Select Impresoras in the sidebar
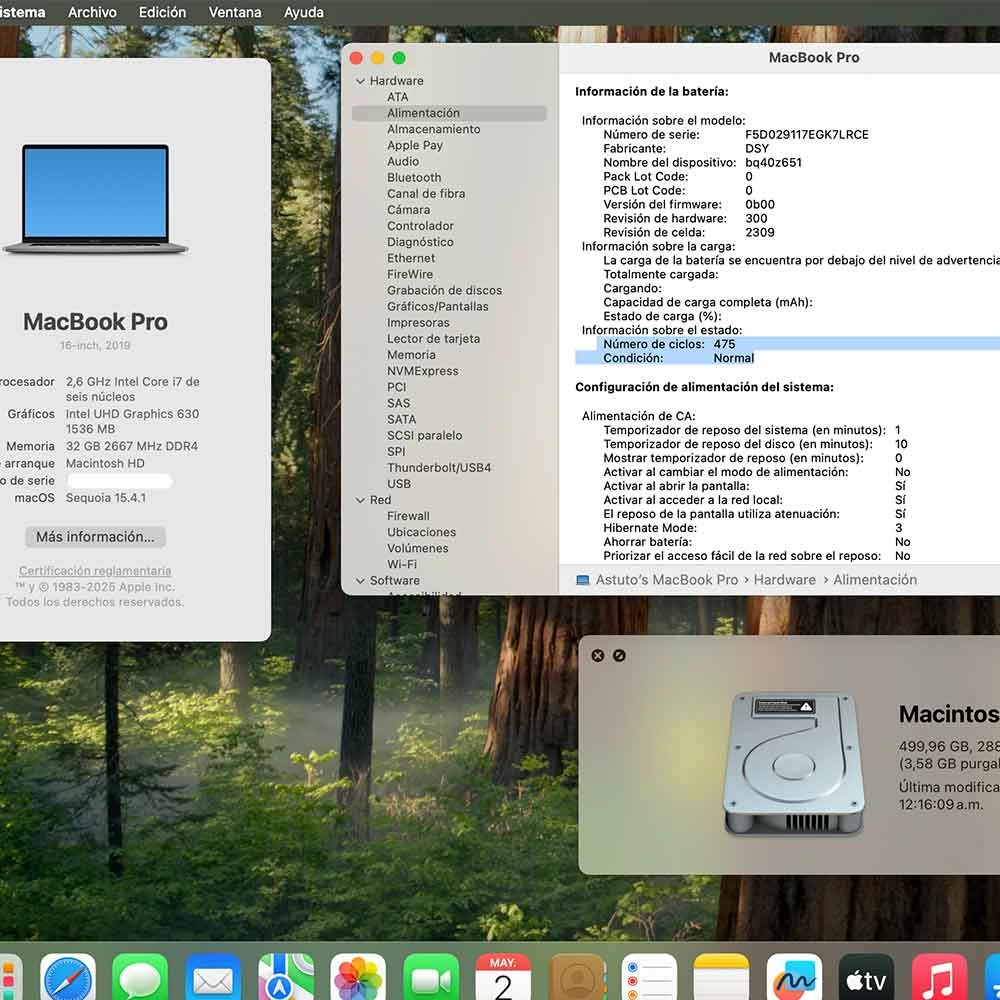This screenshot has width=1000, height=1000. [418, 323]
